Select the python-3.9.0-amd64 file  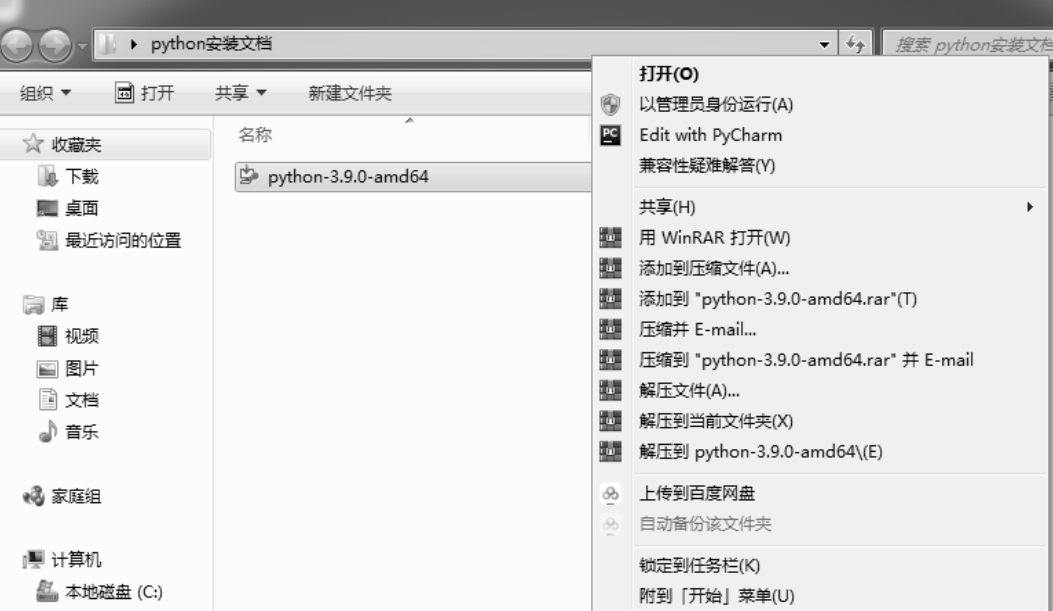point(413,177)
